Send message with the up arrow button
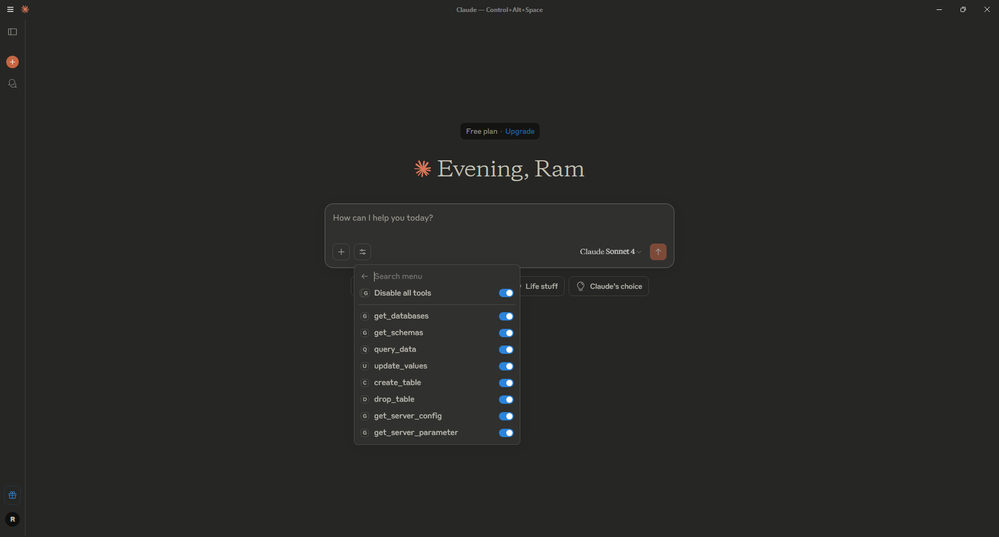This screenshot has height=537, width=999. pos(658,252)
